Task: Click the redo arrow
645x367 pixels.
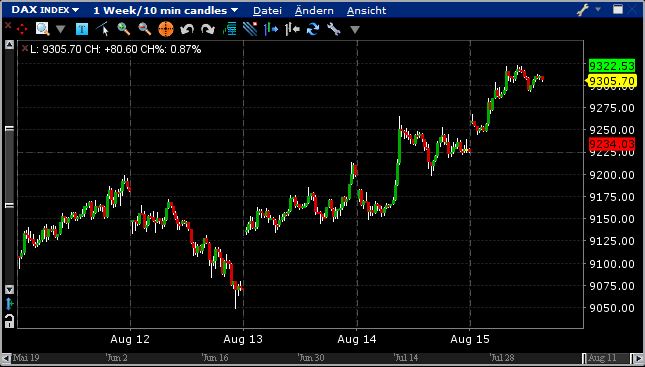Action: 208,29
